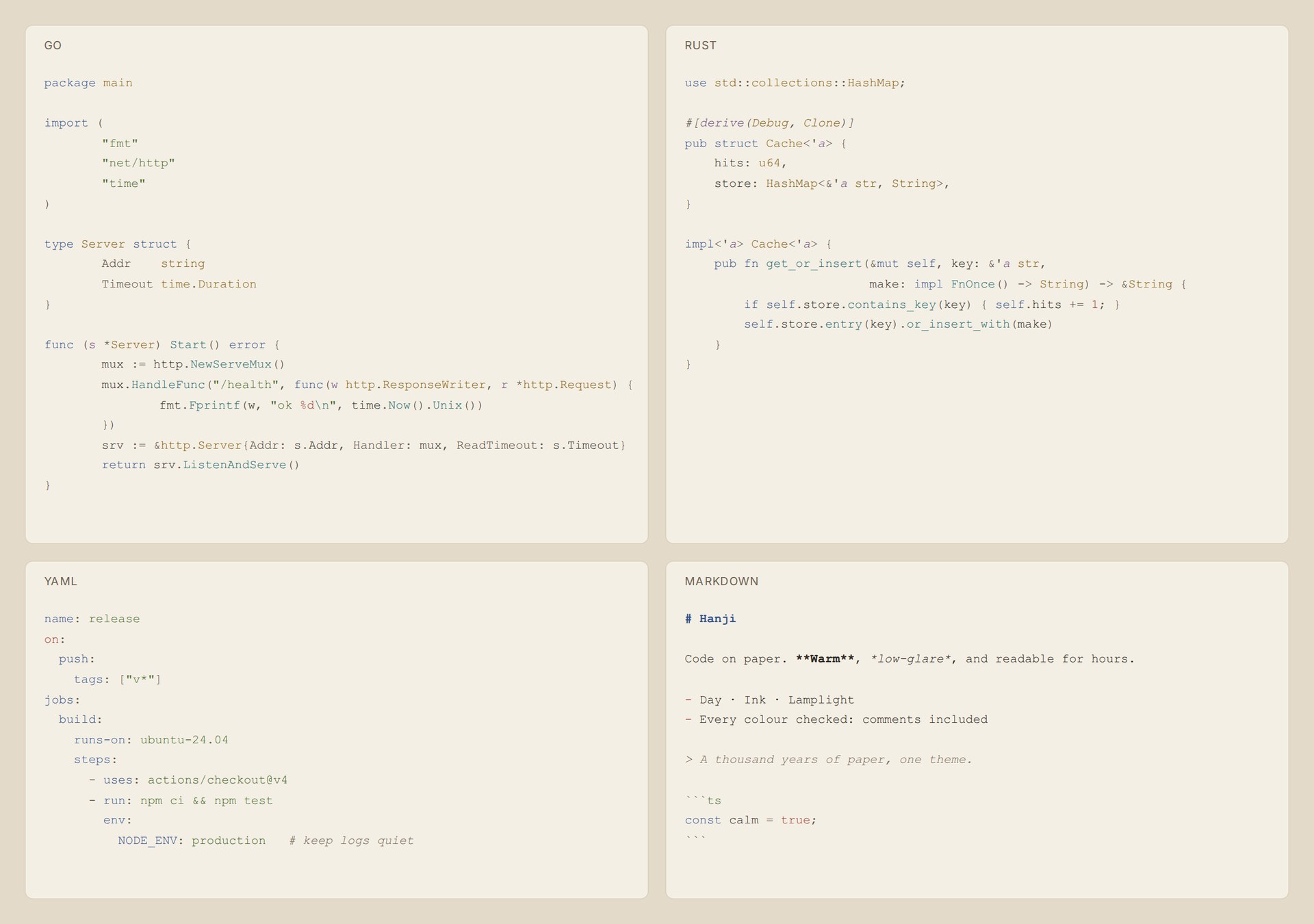This screenshot has width=1314, height=924.
Task: Click the MARKDOWN panel heading
Action: click(x=721, y=581)
